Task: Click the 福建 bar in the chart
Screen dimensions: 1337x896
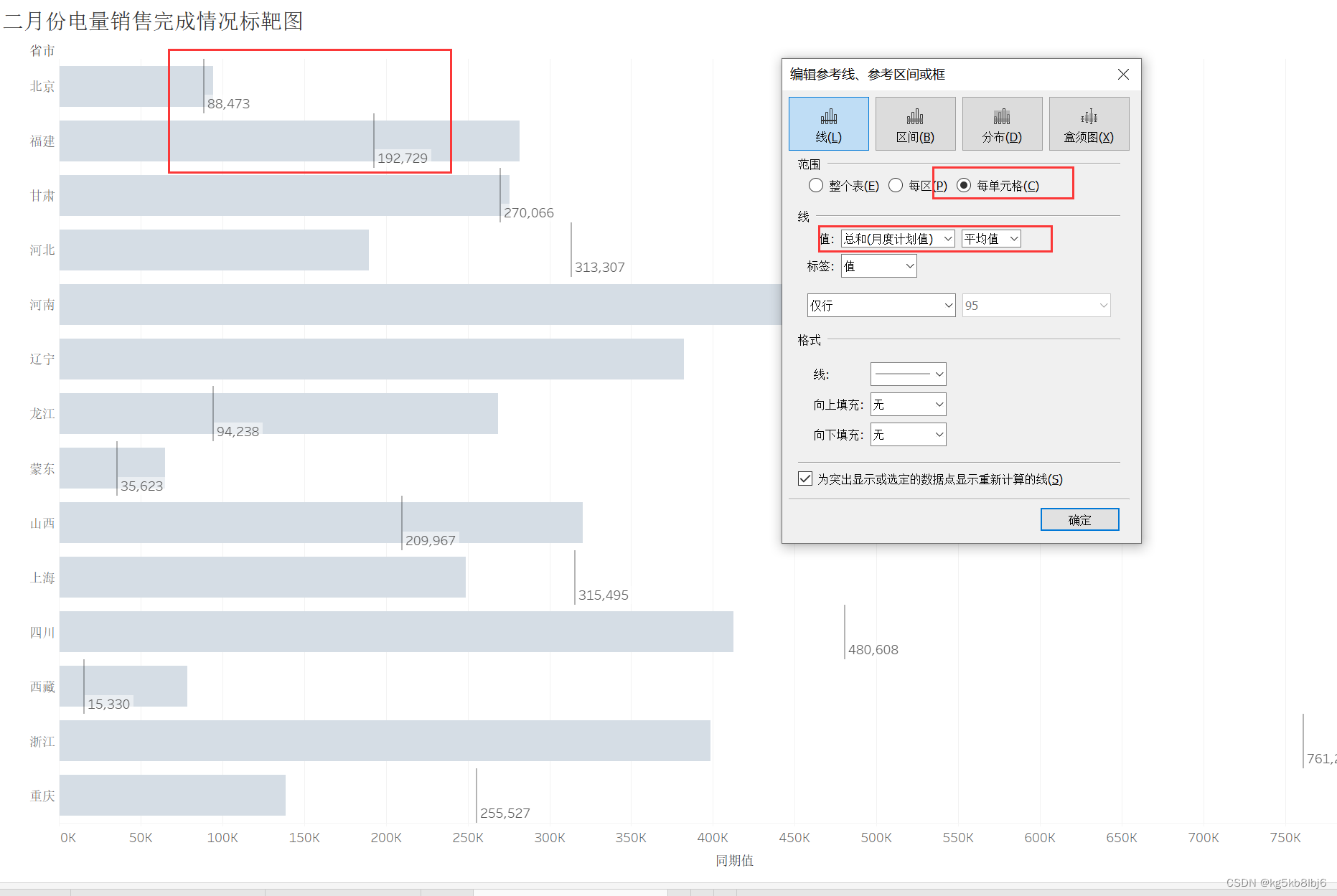Action: pos(289,141)
